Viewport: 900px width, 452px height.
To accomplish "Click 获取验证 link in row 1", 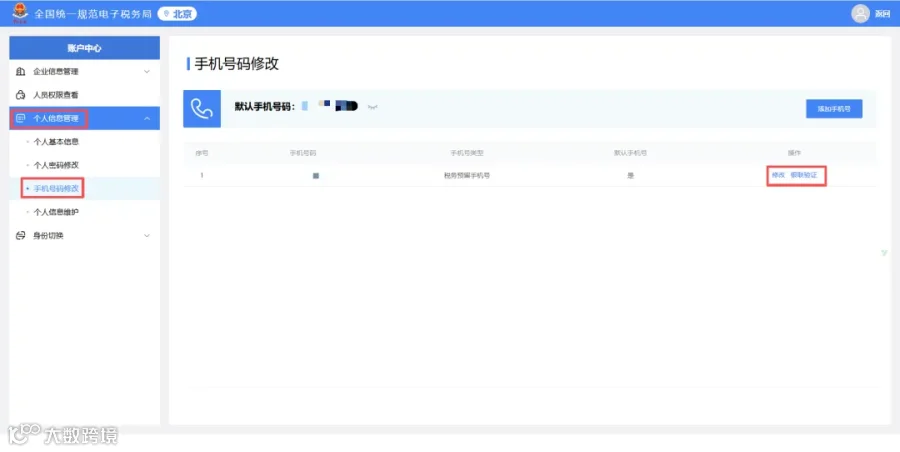I will 804,175.
